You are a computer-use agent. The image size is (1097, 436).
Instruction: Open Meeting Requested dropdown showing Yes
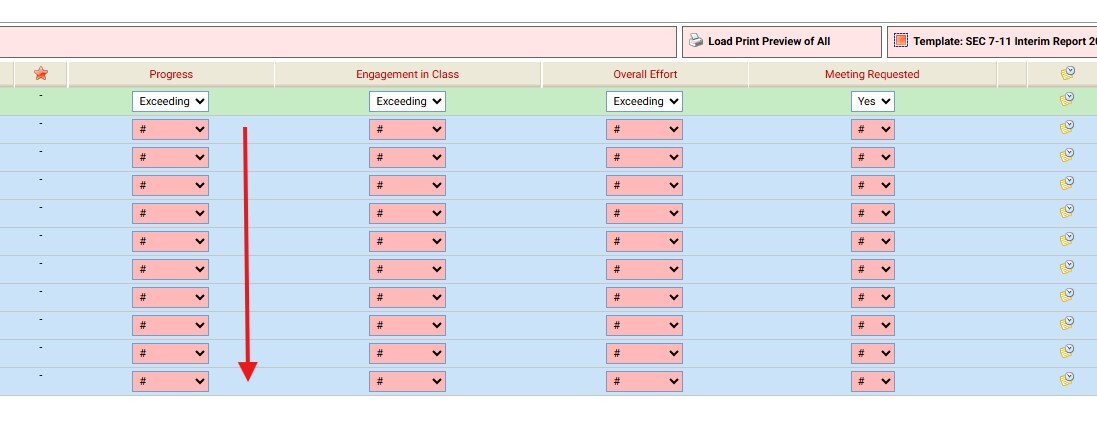(x=872, y=101)
